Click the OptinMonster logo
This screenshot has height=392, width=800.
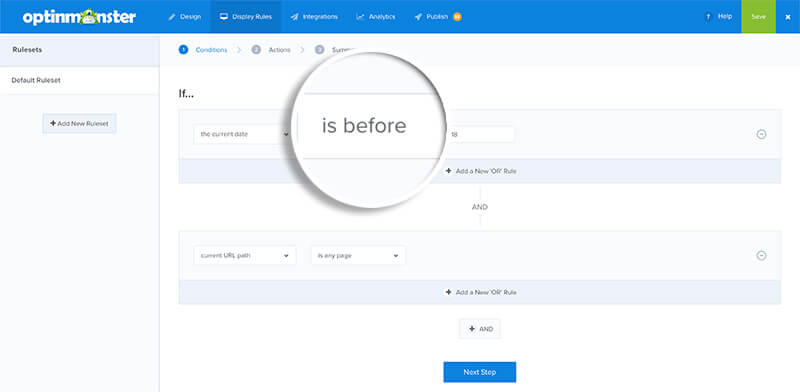pyautogui.click(x=79, y=17)
